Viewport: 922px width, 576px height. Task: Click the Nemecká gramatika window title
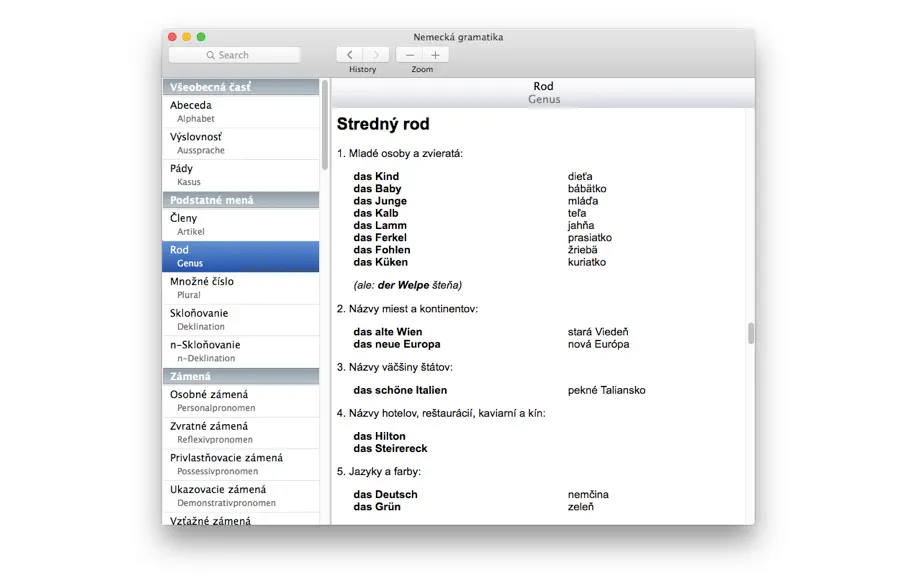pos(458,36)
